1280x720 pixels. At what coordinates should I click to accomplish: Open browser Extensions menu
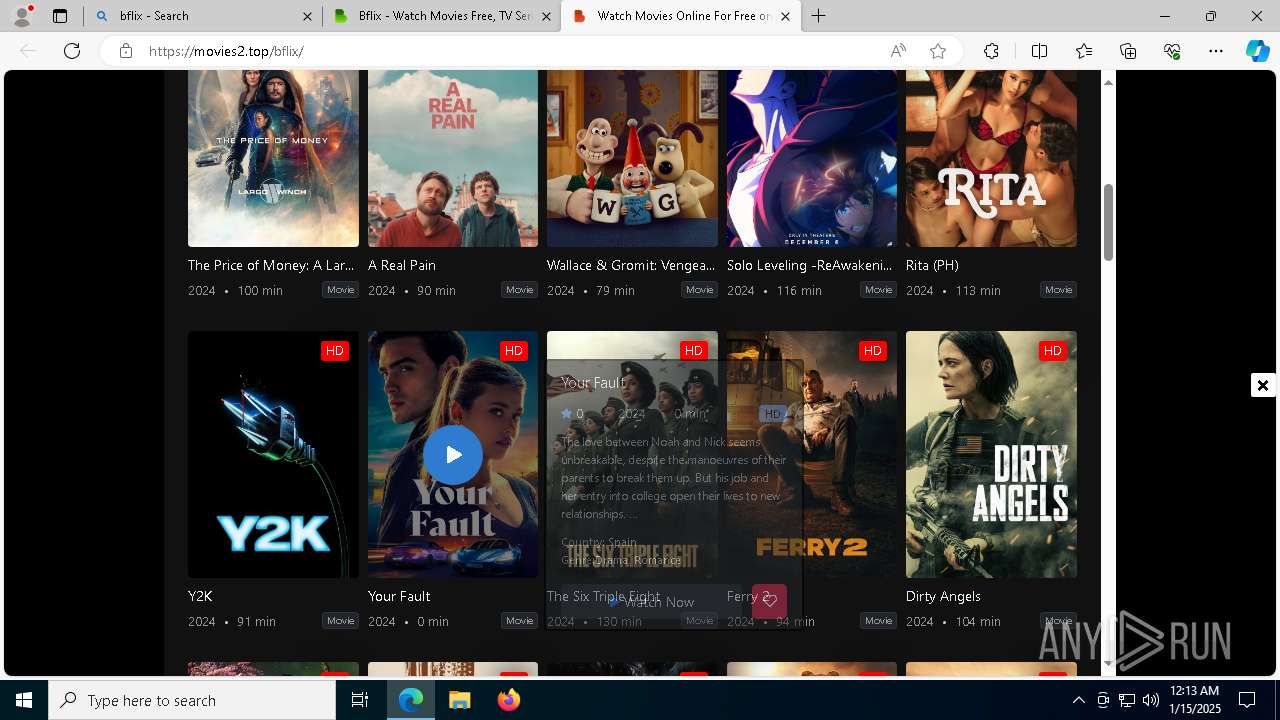point(991,51)
